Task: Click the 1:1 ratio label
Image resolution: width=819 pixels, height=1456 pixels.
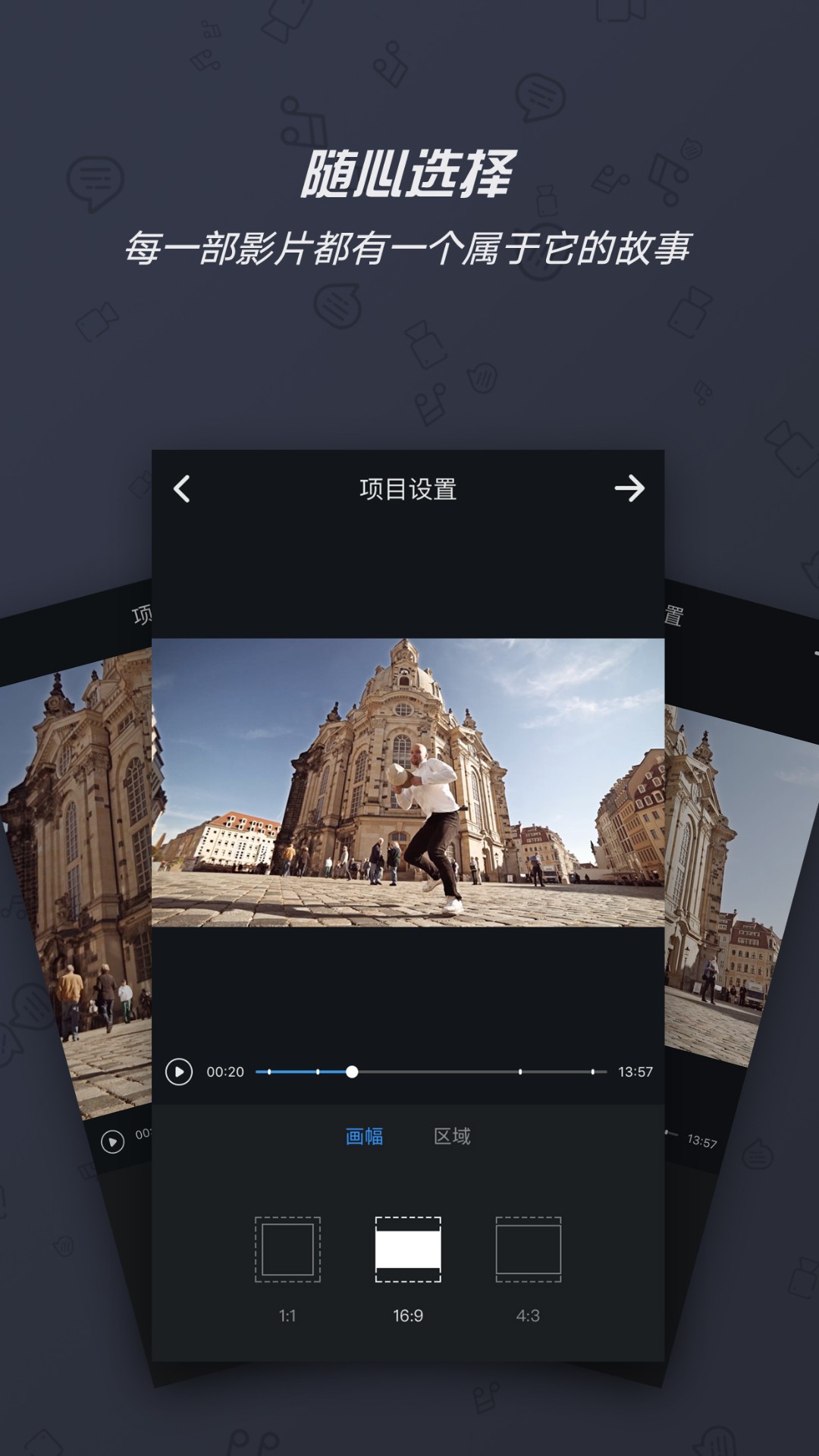Action: pyautogui.click(x=287, y=1316)
